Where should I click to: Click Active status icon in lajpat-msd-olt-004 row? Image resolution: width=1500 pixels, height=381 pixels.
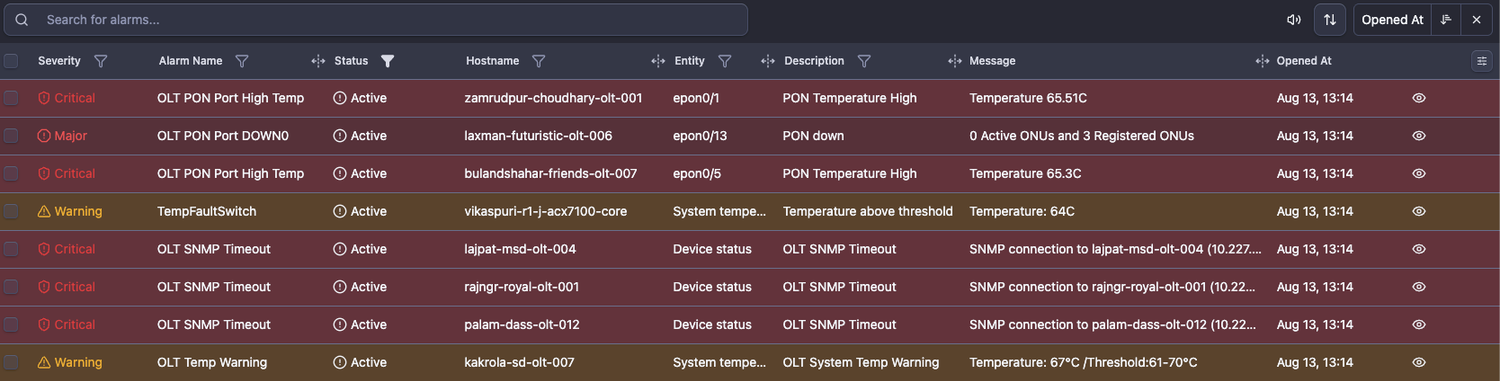point(340,249)
